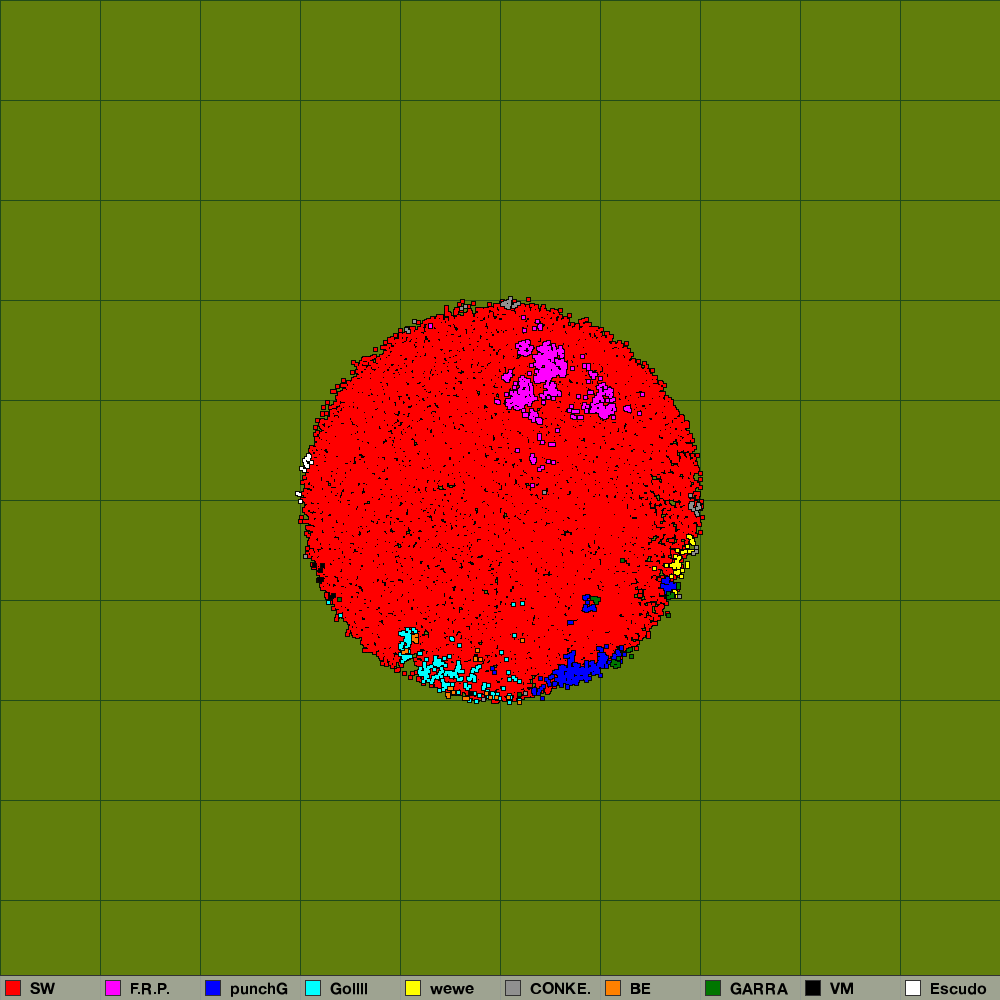Select the Escudo legend label

click(x=958, y=989)
